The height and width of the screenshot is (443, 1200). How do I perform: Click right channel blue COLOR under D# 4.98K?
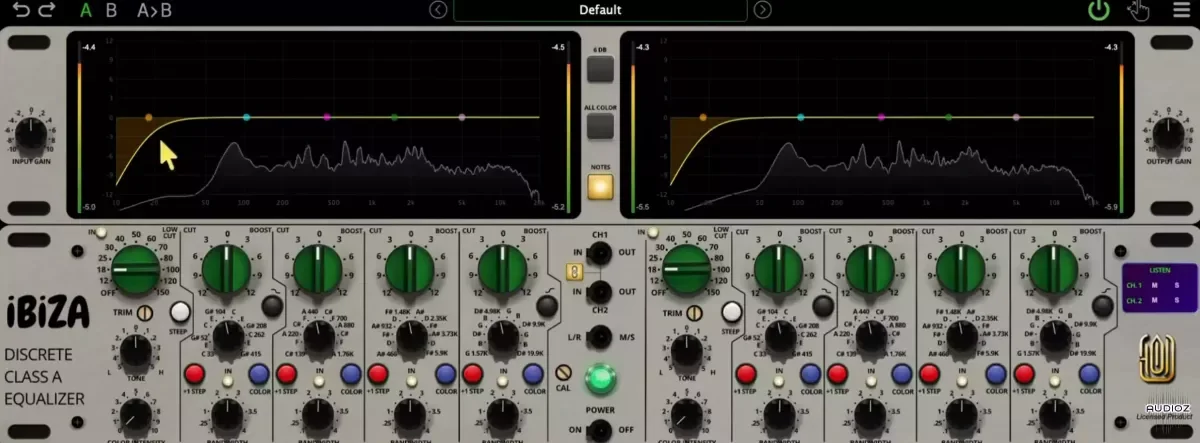[1087, 374]
